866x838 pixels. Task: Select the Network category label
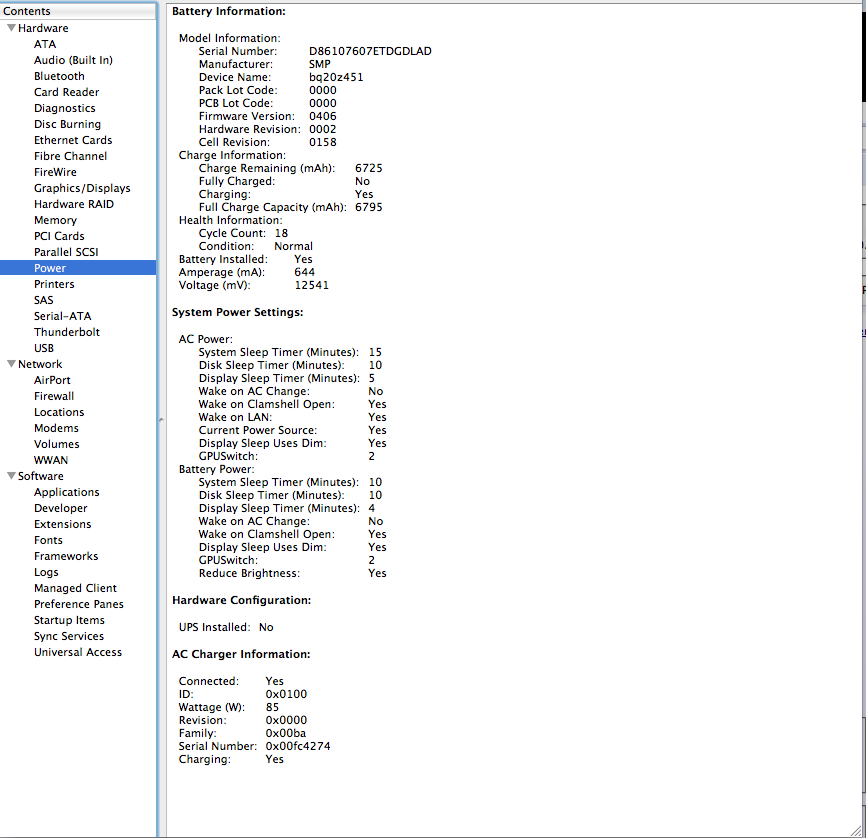(40, 365)
